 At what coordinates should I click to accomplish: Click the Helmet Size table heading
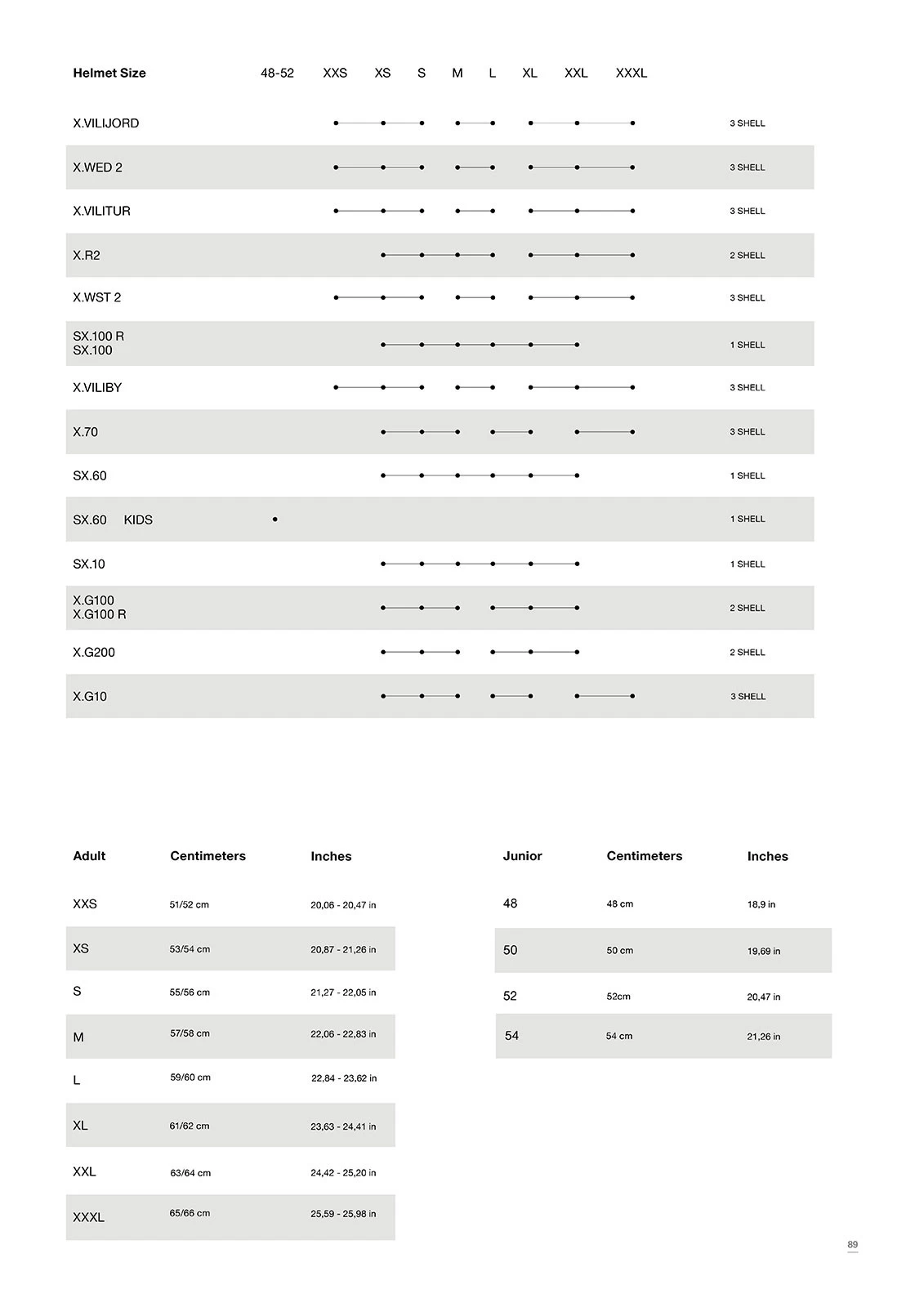(x=109, y=73)
